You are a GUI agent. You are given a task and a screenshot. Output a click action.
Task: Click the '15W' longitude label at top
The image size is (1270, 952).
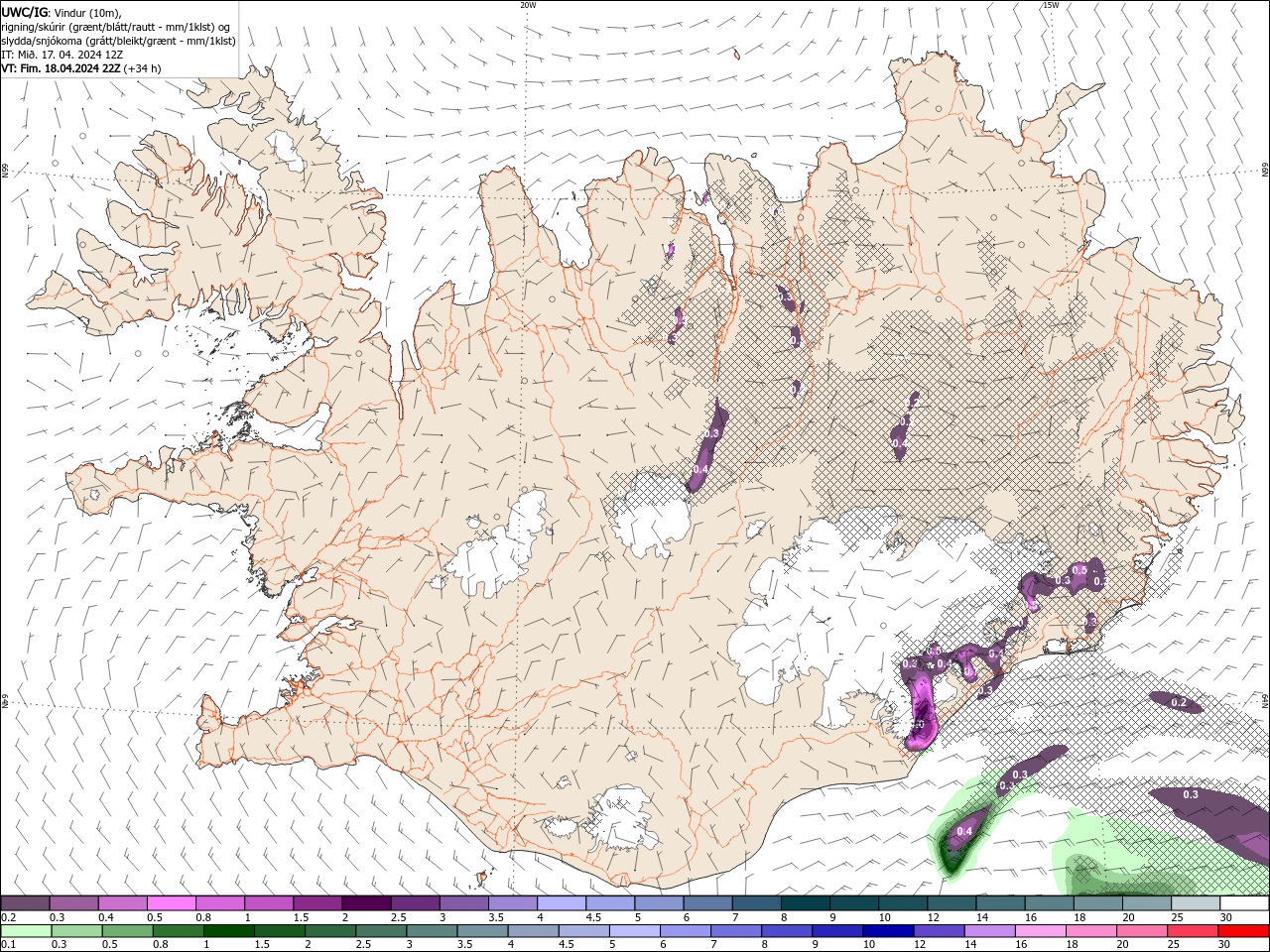[1051, 5]
